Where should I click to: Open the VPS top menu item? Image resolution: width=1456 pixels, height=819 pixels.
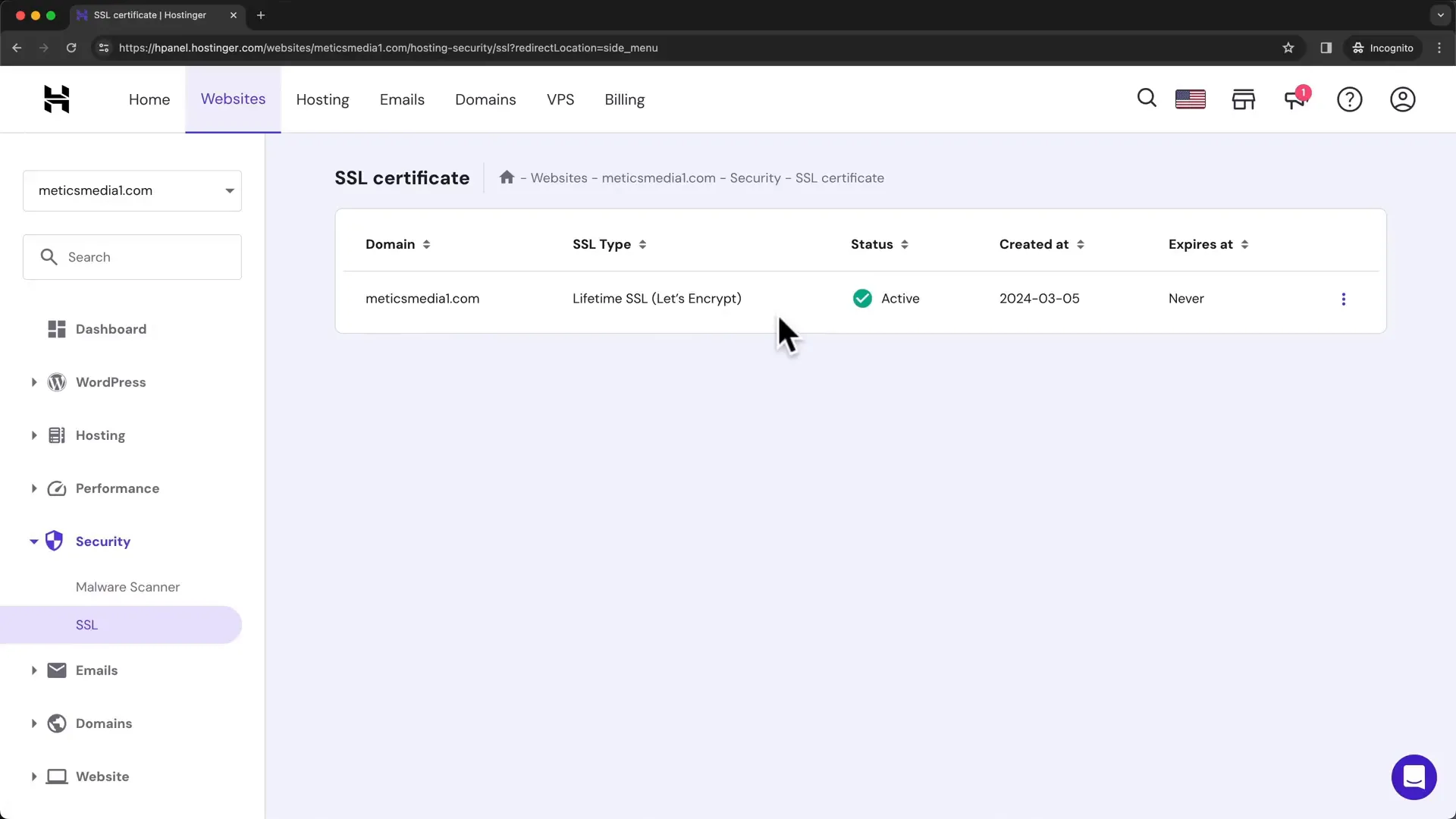click(x=560, y=99)
